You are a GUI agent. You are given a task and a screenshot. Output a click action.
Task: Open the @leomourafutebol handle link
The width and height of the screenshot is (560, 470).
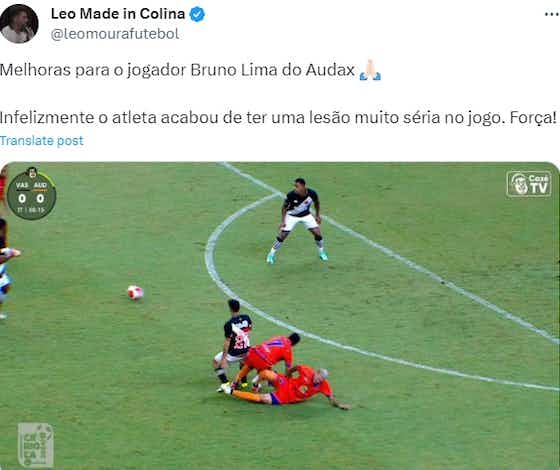pyautogui.click(x=115, y=34)
